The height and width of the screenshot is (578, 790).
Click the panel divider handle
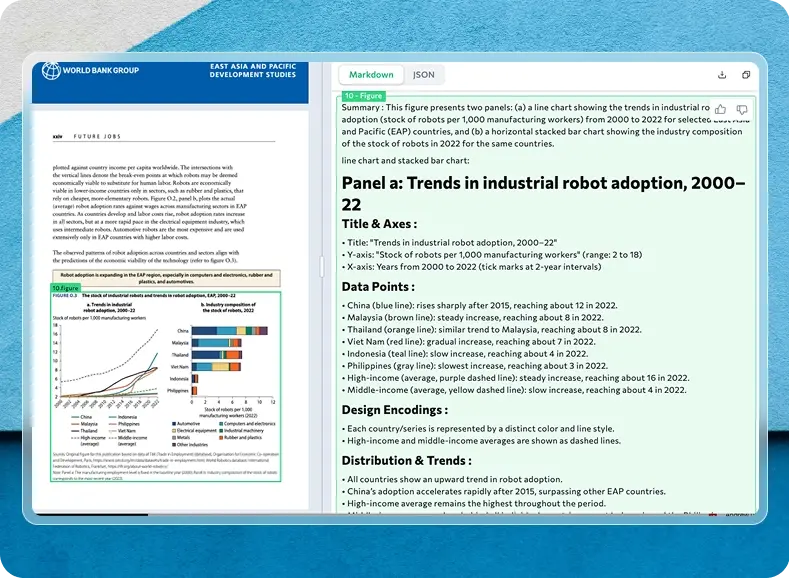click(322, 266)
